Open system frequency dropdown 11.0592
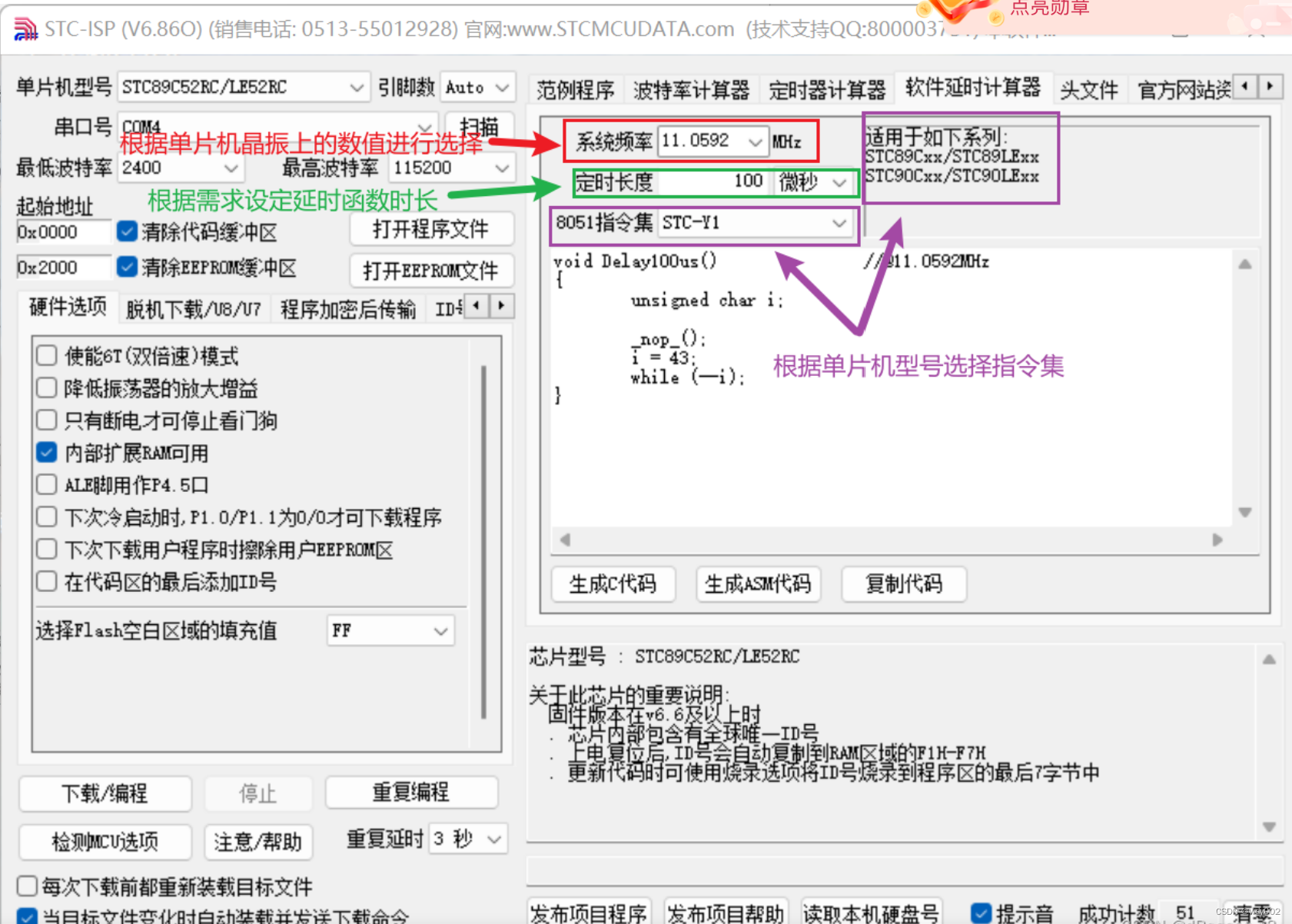 click(x=712, y=141)
